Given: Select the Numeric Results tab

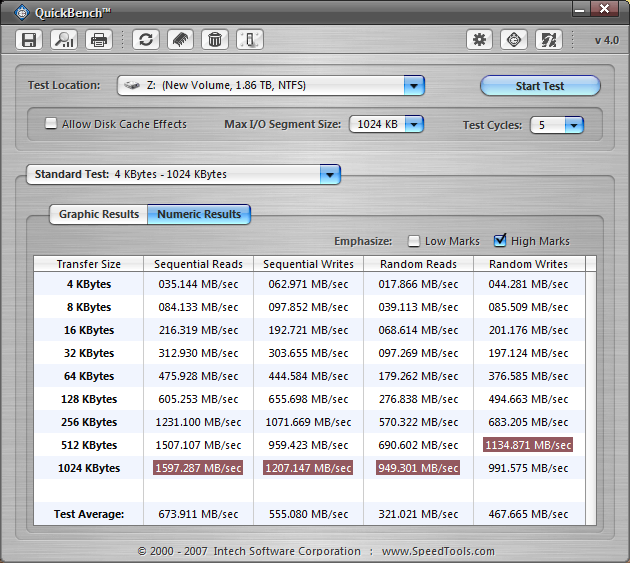Looking at the screenshot, I should pos(199,214).
